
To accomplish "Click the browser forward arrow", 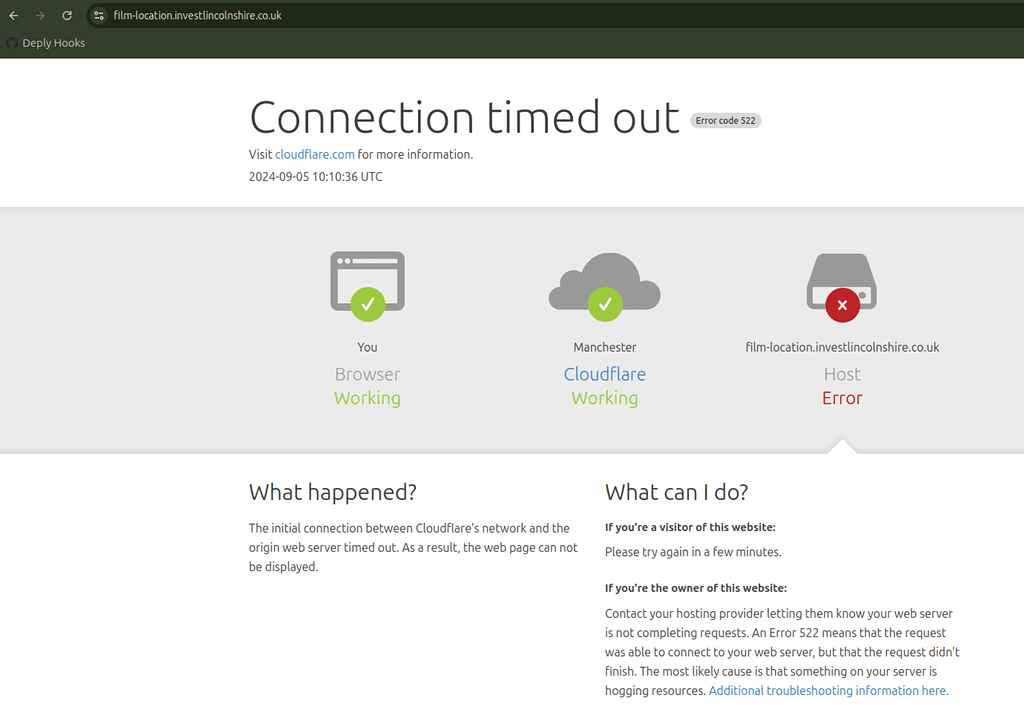I will pyautogui.click(x=40, y=15).
